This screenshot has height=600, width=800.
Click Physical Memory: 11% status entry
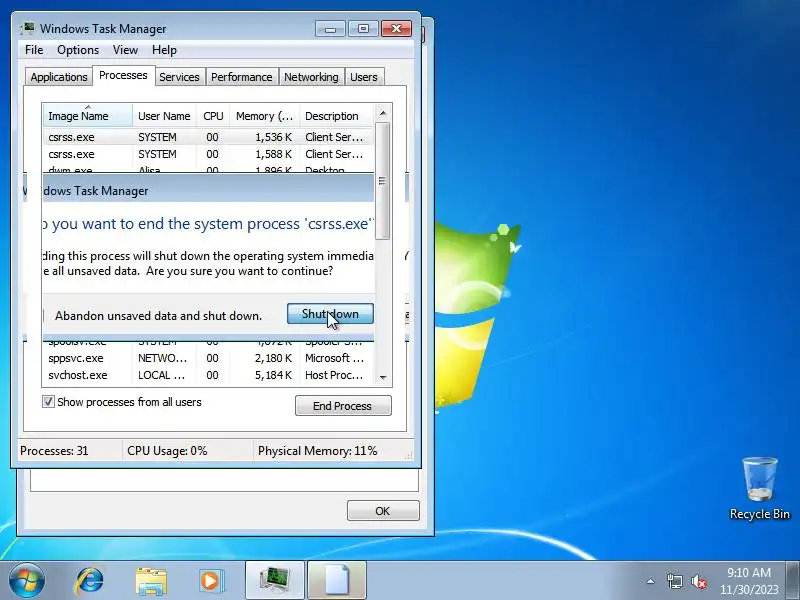click(317, 451)
